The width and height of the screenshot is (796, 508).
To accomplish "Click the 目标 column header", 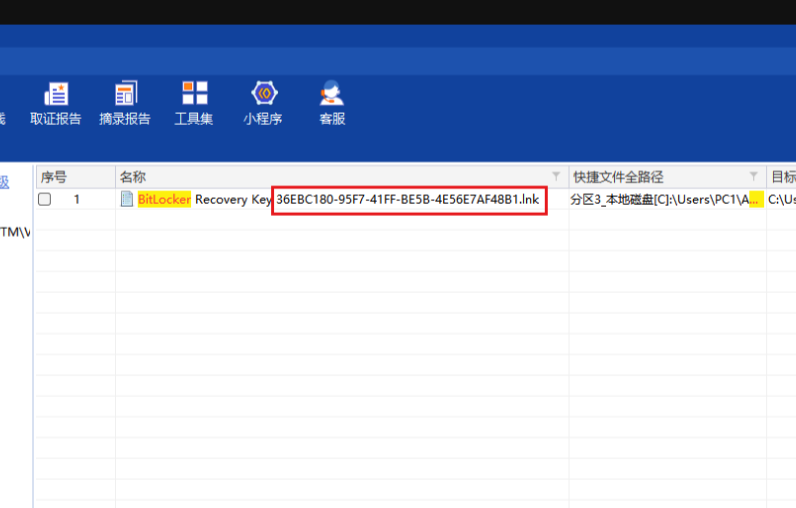I will tap(782, 177).
